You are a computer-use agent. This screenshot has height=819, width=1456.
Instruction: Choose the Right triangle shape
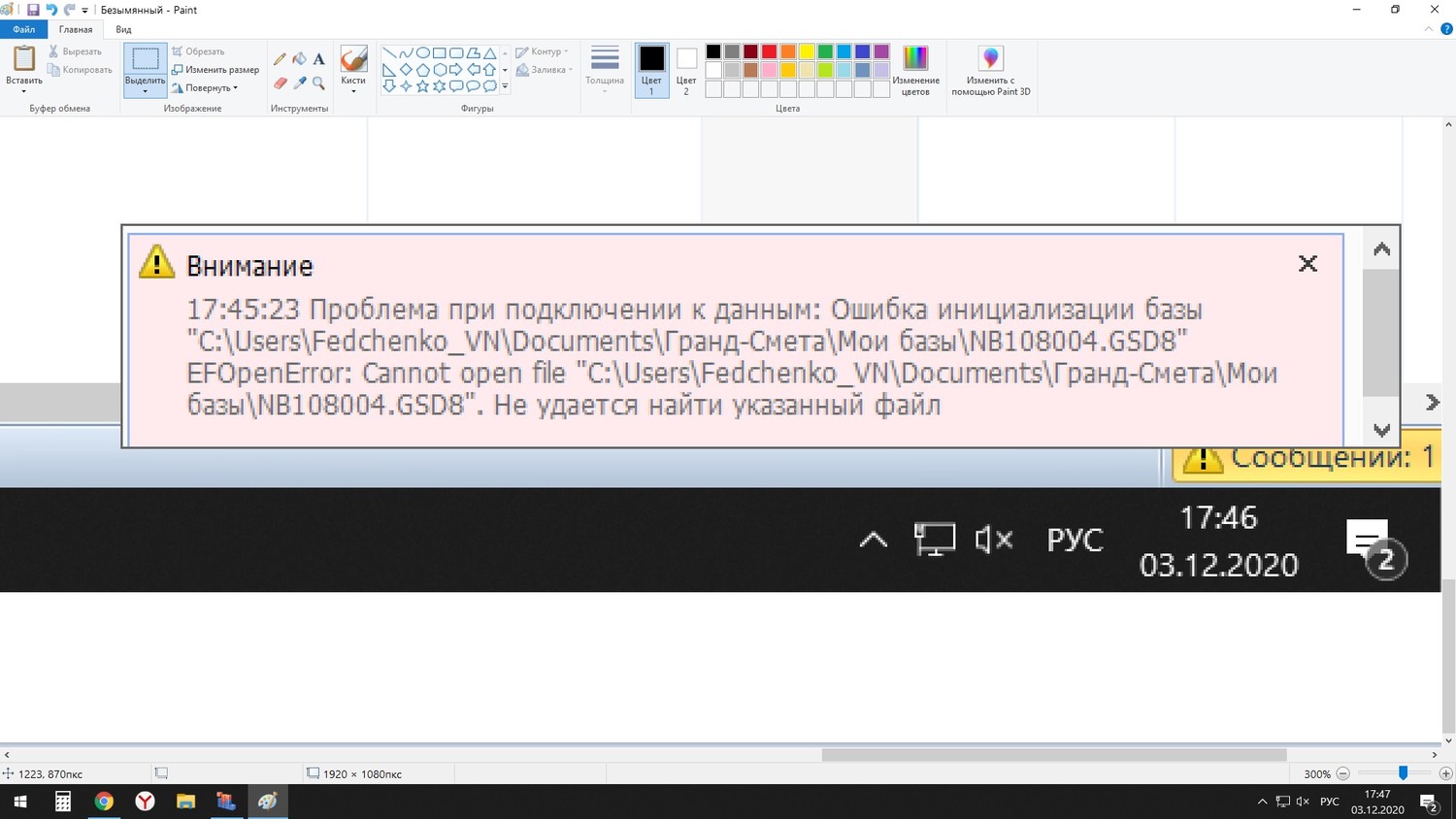pos(388,70)
